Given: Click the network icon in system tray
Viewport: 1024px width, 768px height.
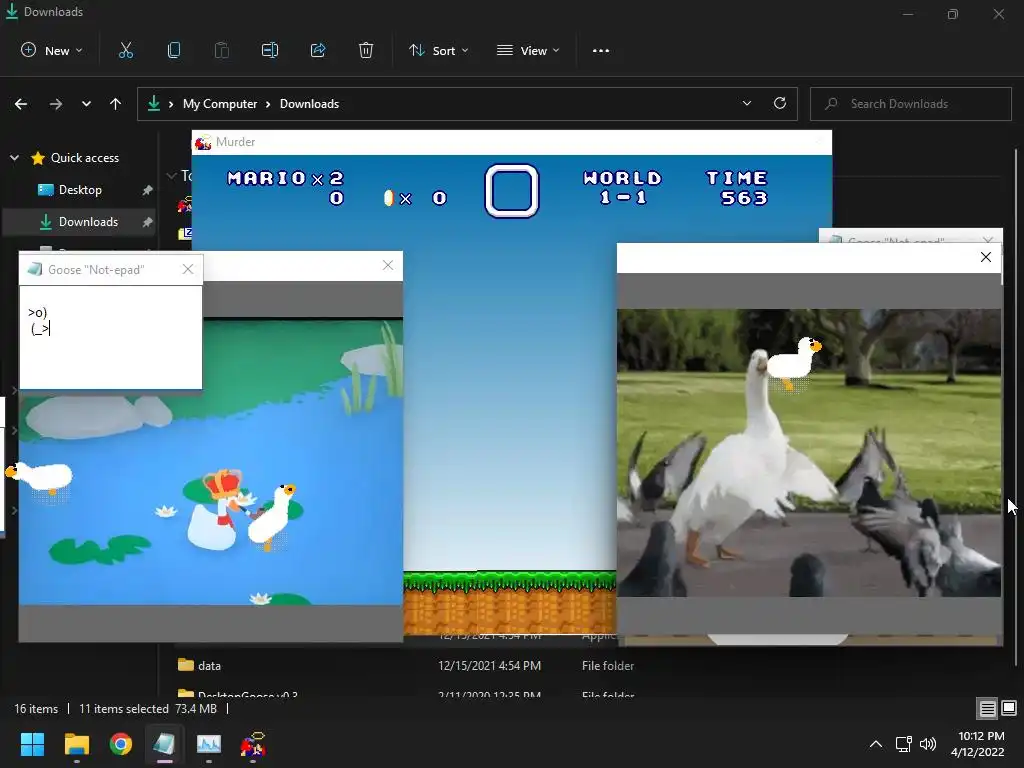Looking at the screenshot, I should (903, 744).
